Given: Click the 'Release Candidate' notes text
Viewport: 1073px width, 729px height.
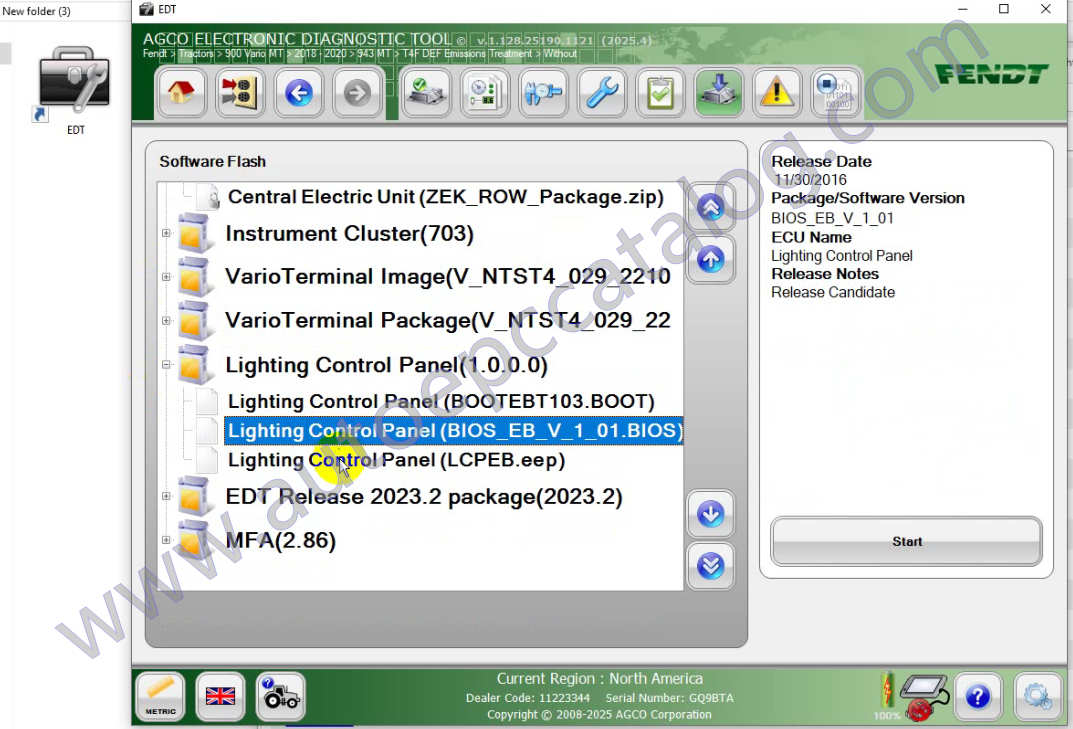Looking at the screenshot, I should click(833, 292).
